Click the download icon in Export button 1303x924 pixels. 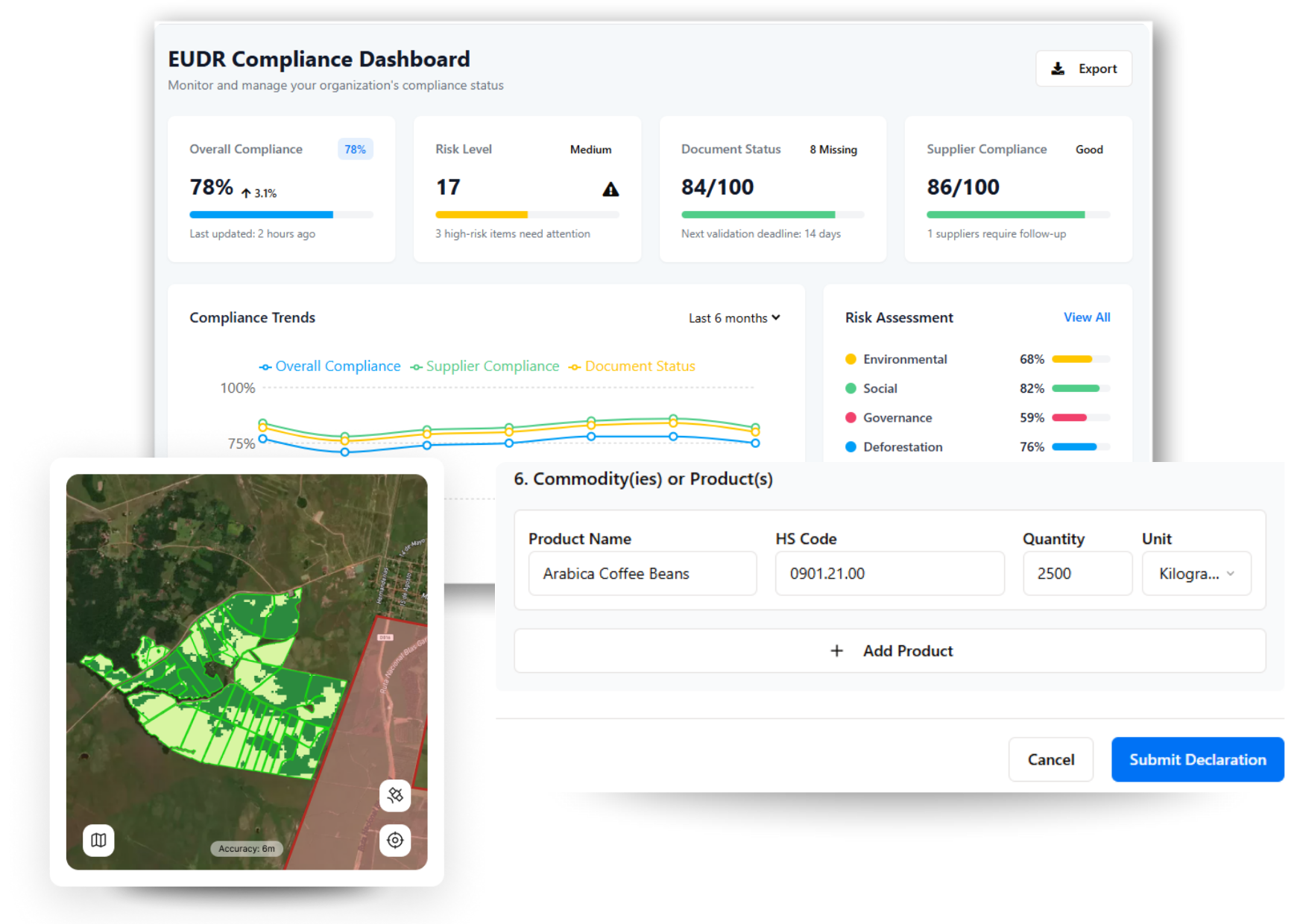1058,69
